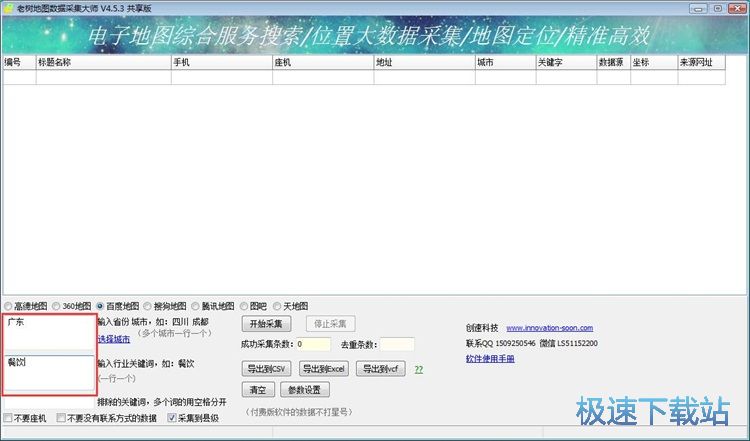Click the 数据源 column header

[614, 62]
